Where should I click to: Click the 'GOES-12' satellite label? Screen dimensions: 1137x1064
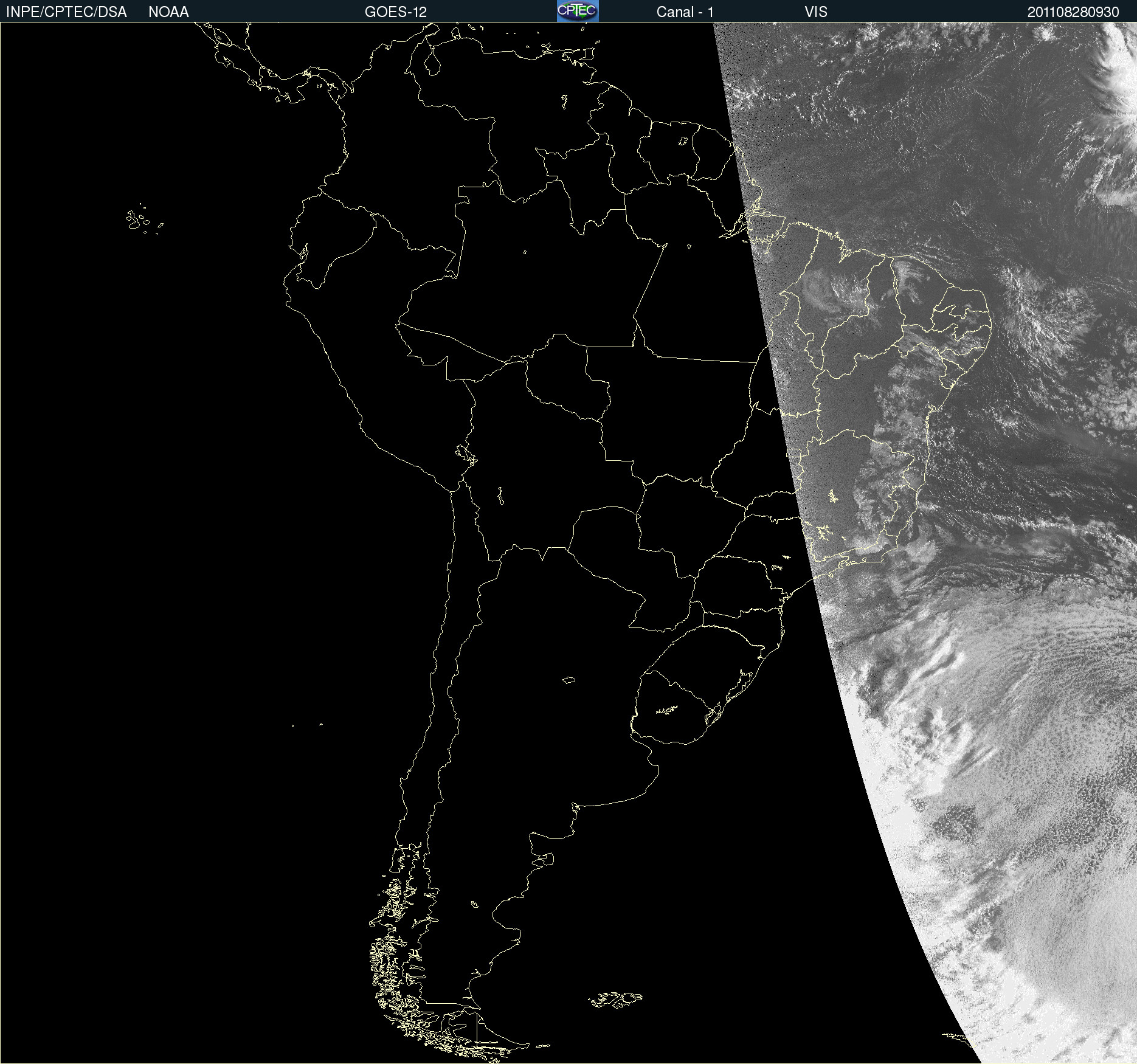click(396, 12)
